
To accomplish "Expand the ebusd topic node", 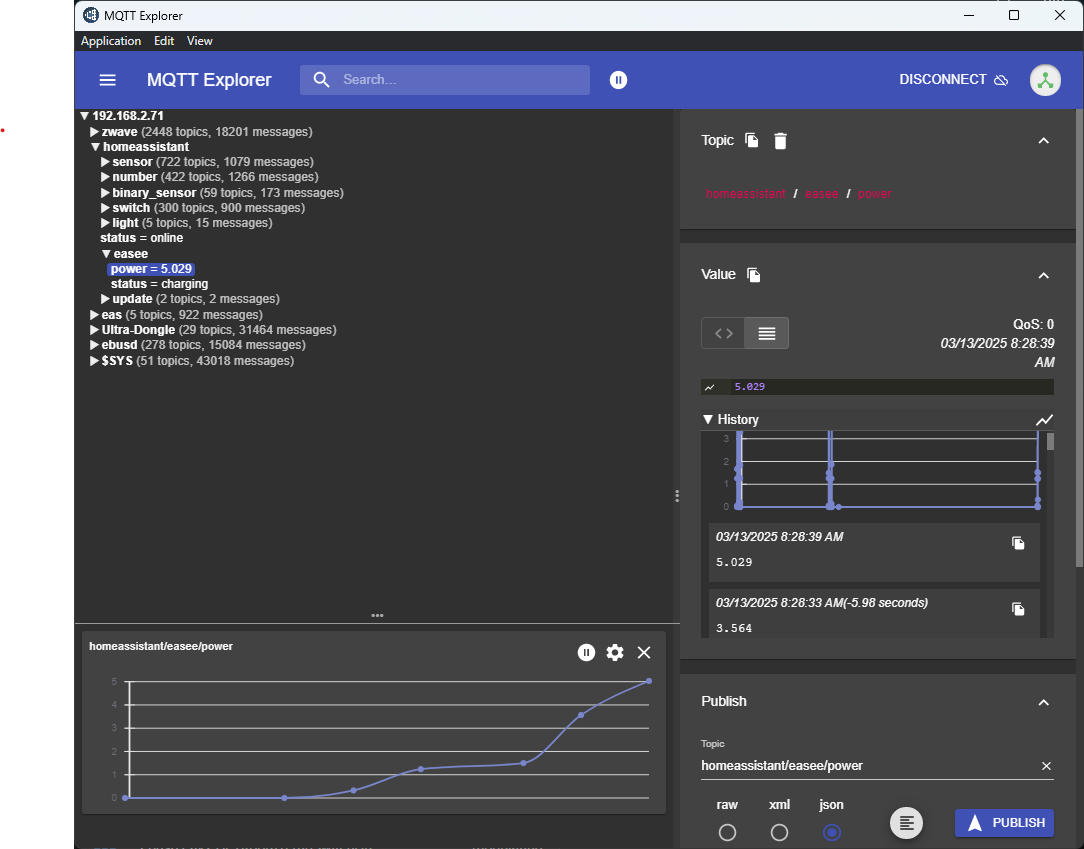I will (95, 345).
